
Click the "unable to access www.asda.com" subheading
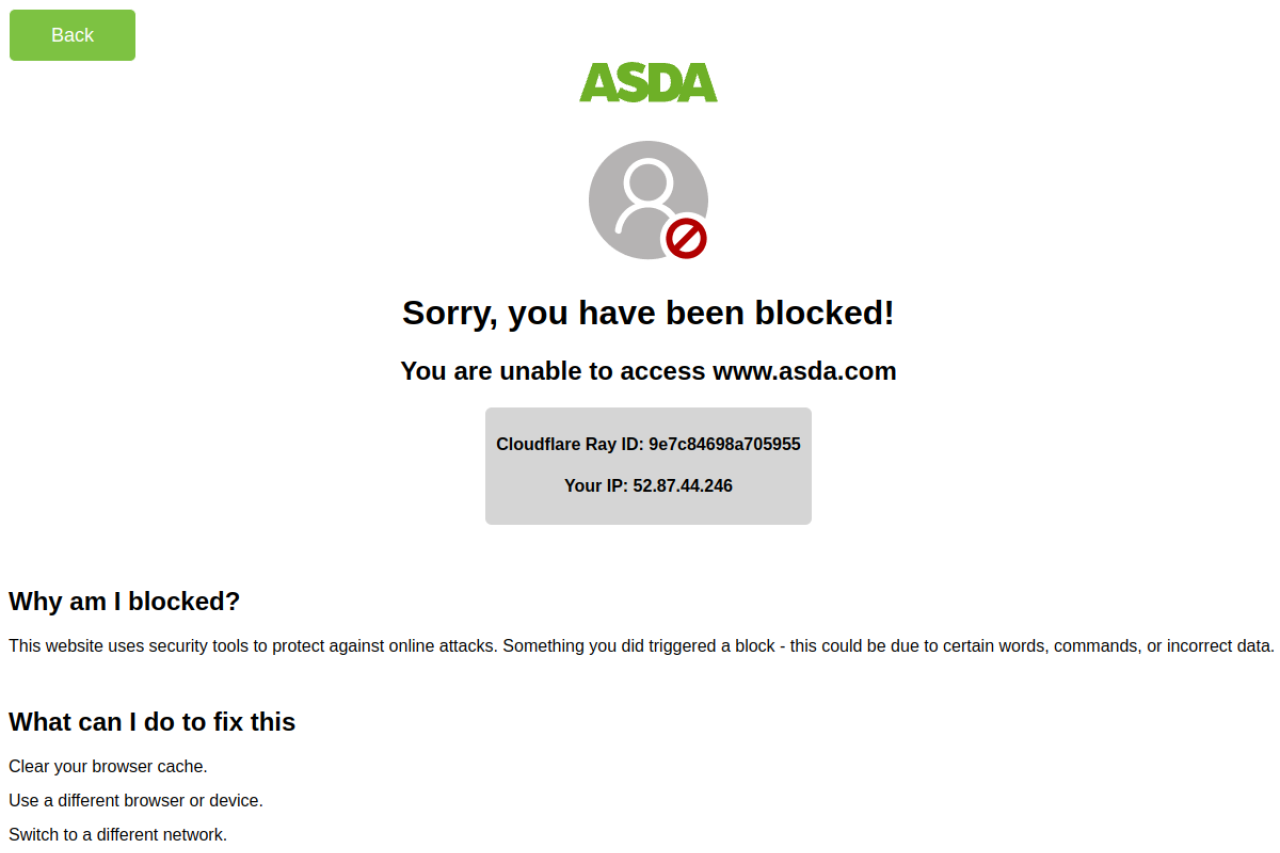tap(648, 371)
